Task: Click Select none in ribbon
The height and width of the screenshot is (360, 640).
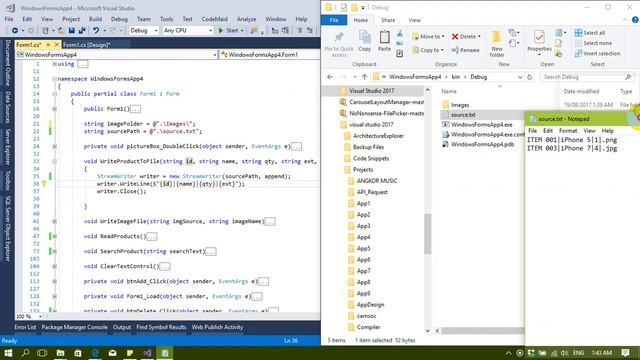Action: pos(593,43)
